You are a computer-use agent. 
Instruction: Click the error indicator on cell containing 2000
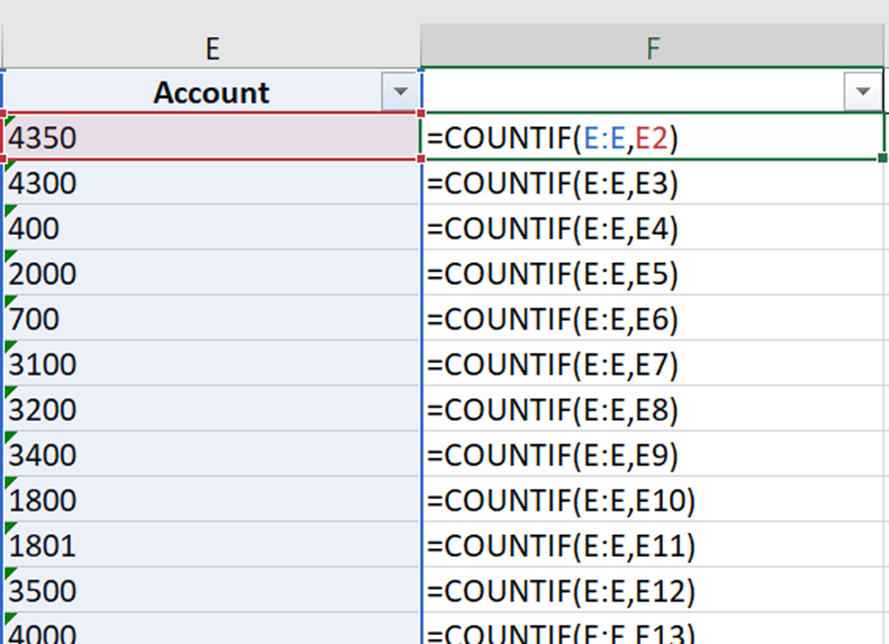pyautogui.click(x=8, y=256)
